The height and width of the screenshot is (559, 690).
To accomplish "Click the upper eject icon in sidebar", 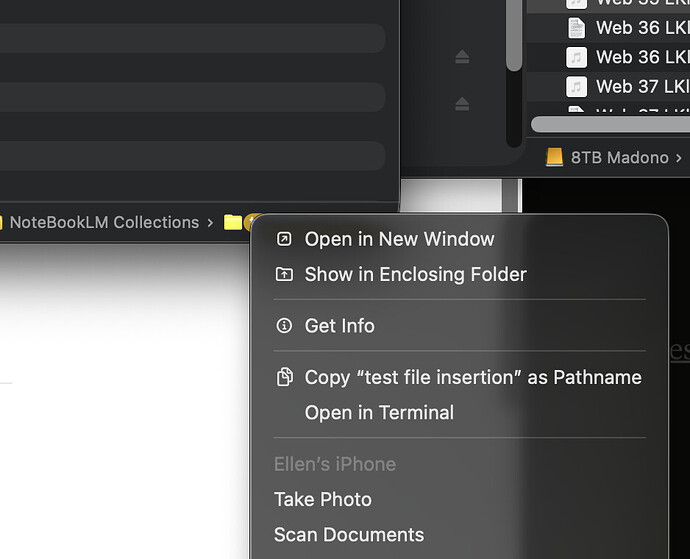I will pos(462,57).
